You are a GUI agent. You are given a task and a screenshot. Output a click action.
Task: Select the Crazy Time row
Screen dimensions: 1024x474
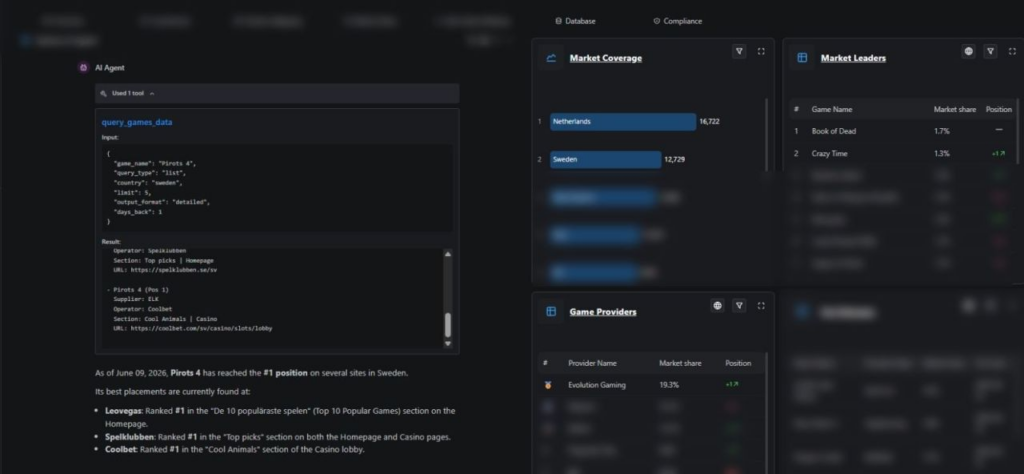(x=903, y=153)
